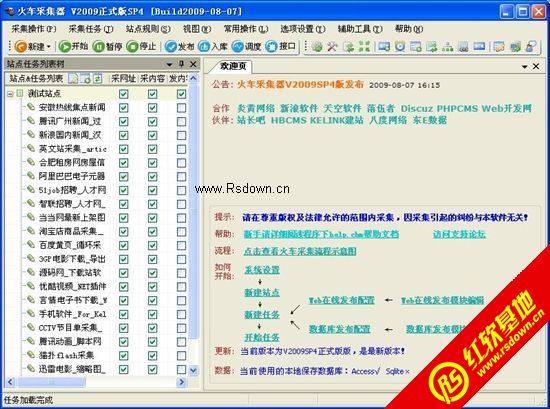This screenshot has width=550, height=409.
Task: Click the refresh icon beside 站点&任务列表
Action: pos(98,79)
